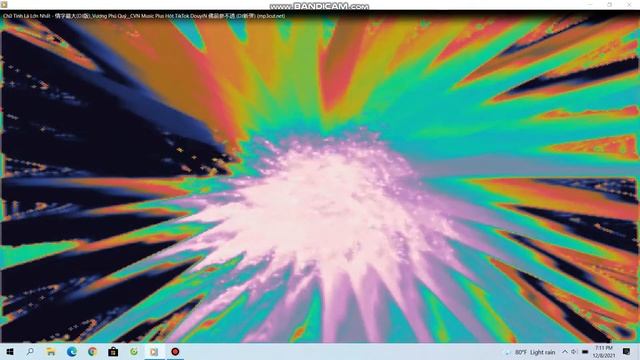Image resolution: width=640 pixels, height=360 pixels.
Task: Open Microsoft Store from the taskbar
Action: tap(113, 351)
